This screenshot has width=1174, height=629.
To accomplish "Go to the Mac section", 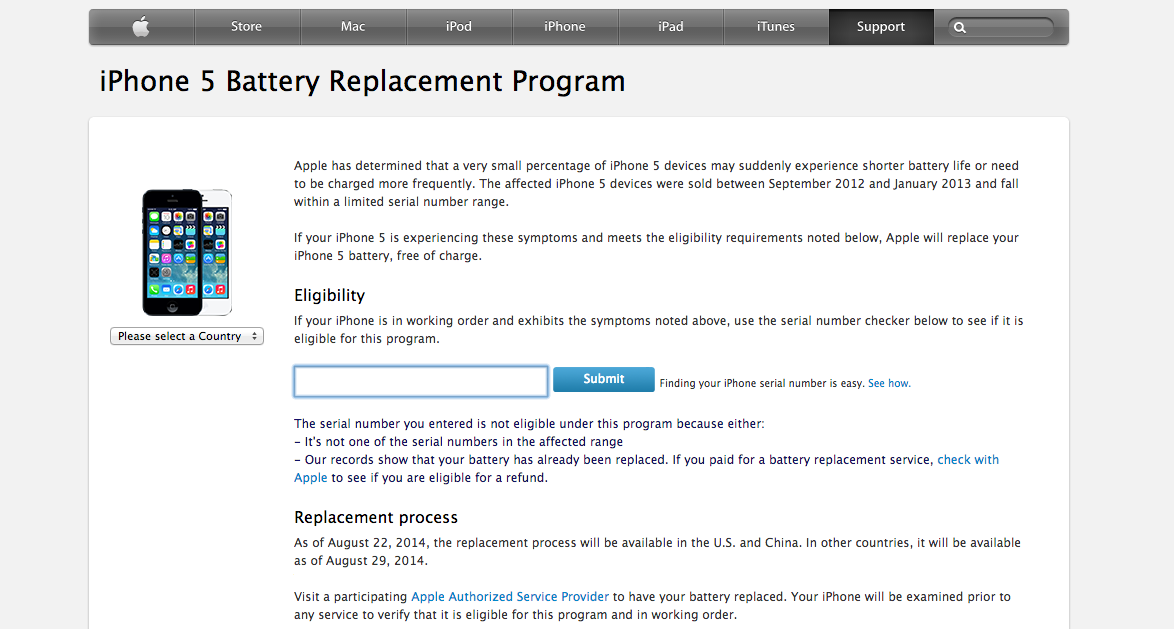I will 353,27.
